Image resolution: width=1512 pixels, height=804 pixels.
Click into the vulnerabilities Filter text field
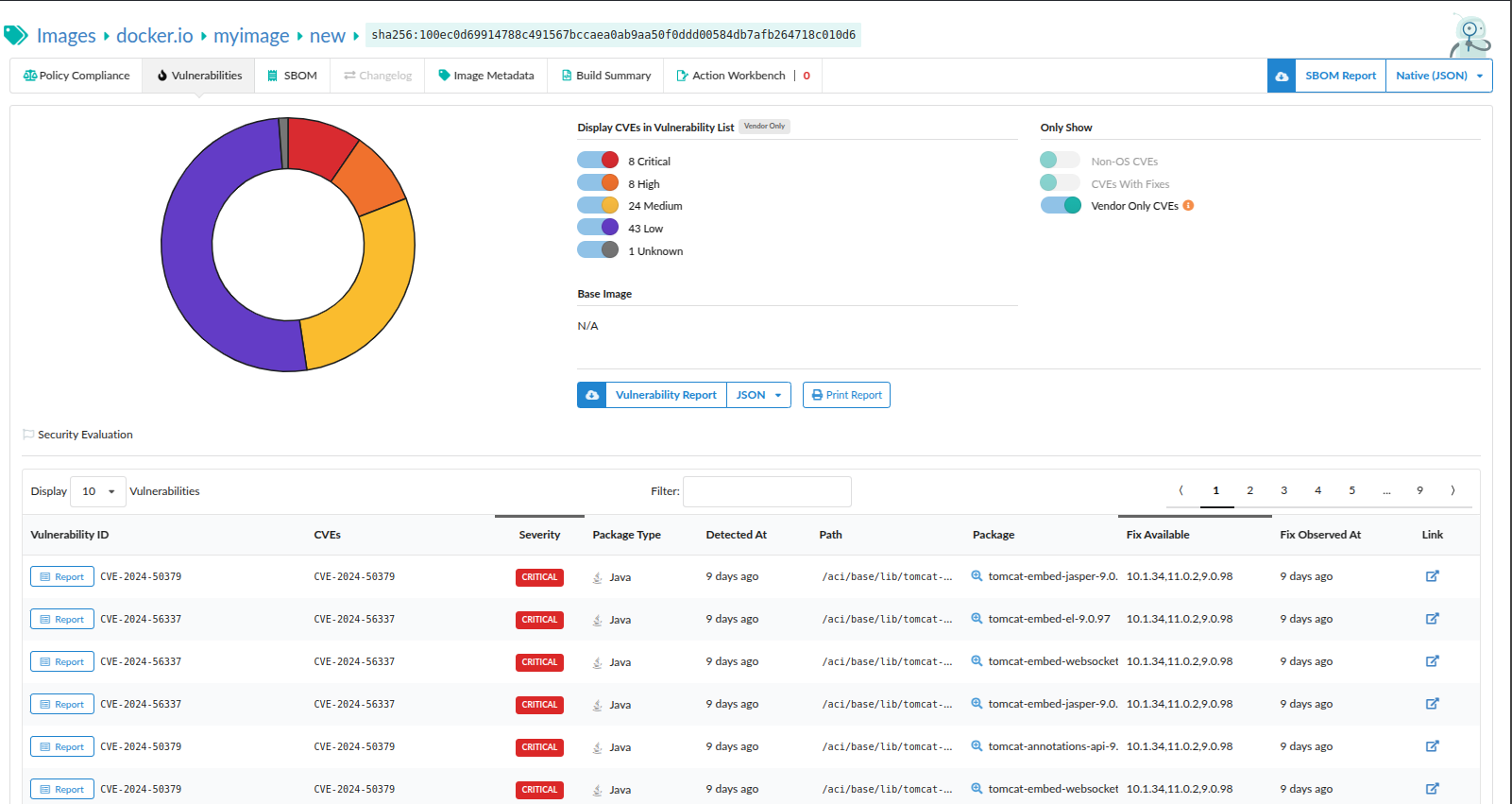pyautogui.click(x=767, y=491)
